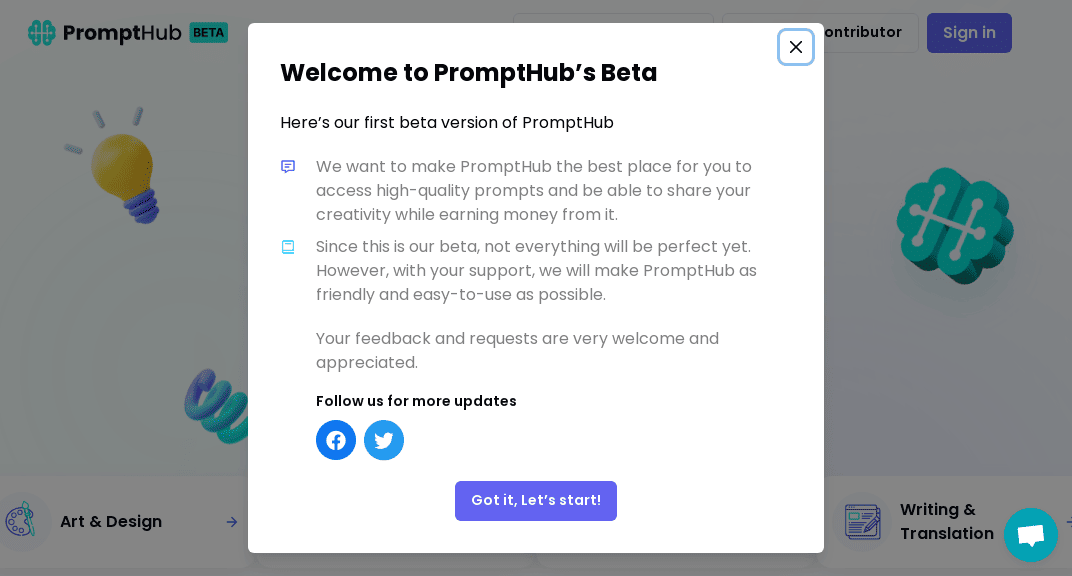The height and width of the screenshot is (576, 1072).
Task: Click the arrow on the Writing & Translation card
Action: tap(1068, 521)
